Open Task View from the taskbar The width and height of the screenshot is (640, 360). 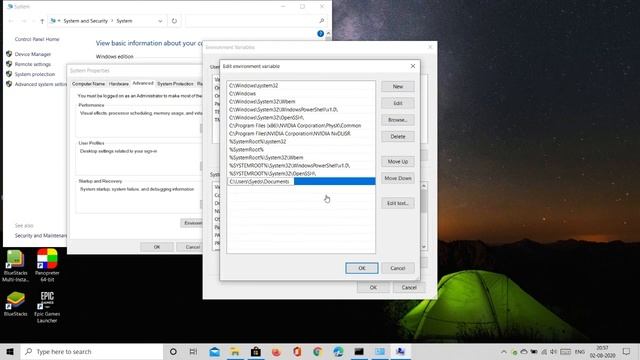pos(193,351)
